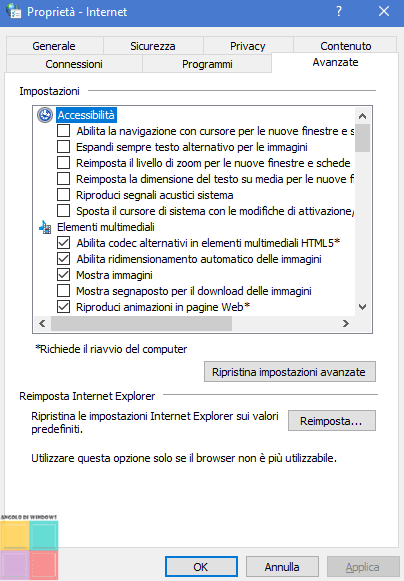Close the dialog with X icon

tap(384, 11)
